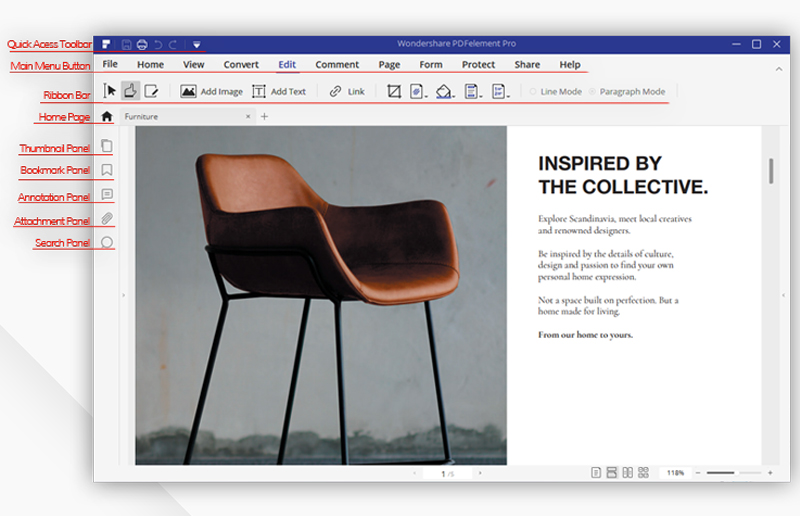Image resolution: width=800 pixels, height=516 pixels.
Task: Open the Search panel icon
Action: point(107,242)
